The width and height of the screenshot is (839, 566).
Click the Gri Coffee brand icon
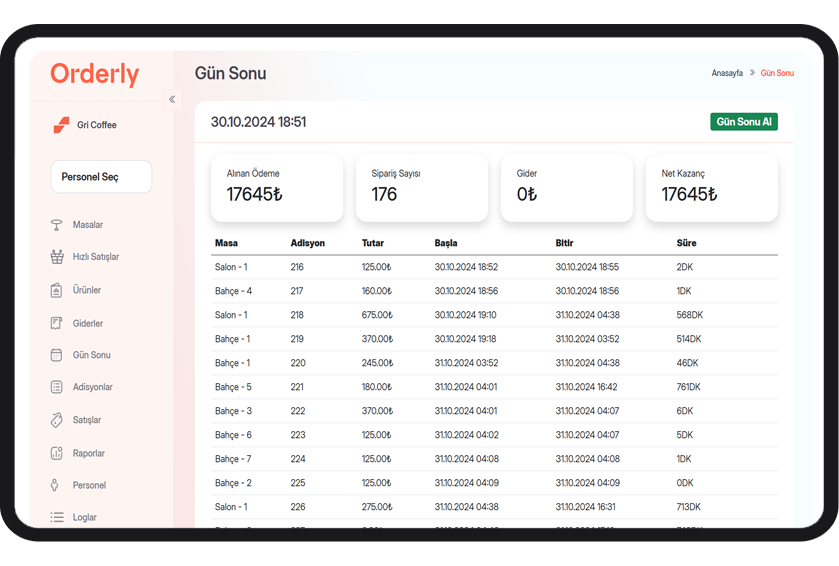point(62,125)
